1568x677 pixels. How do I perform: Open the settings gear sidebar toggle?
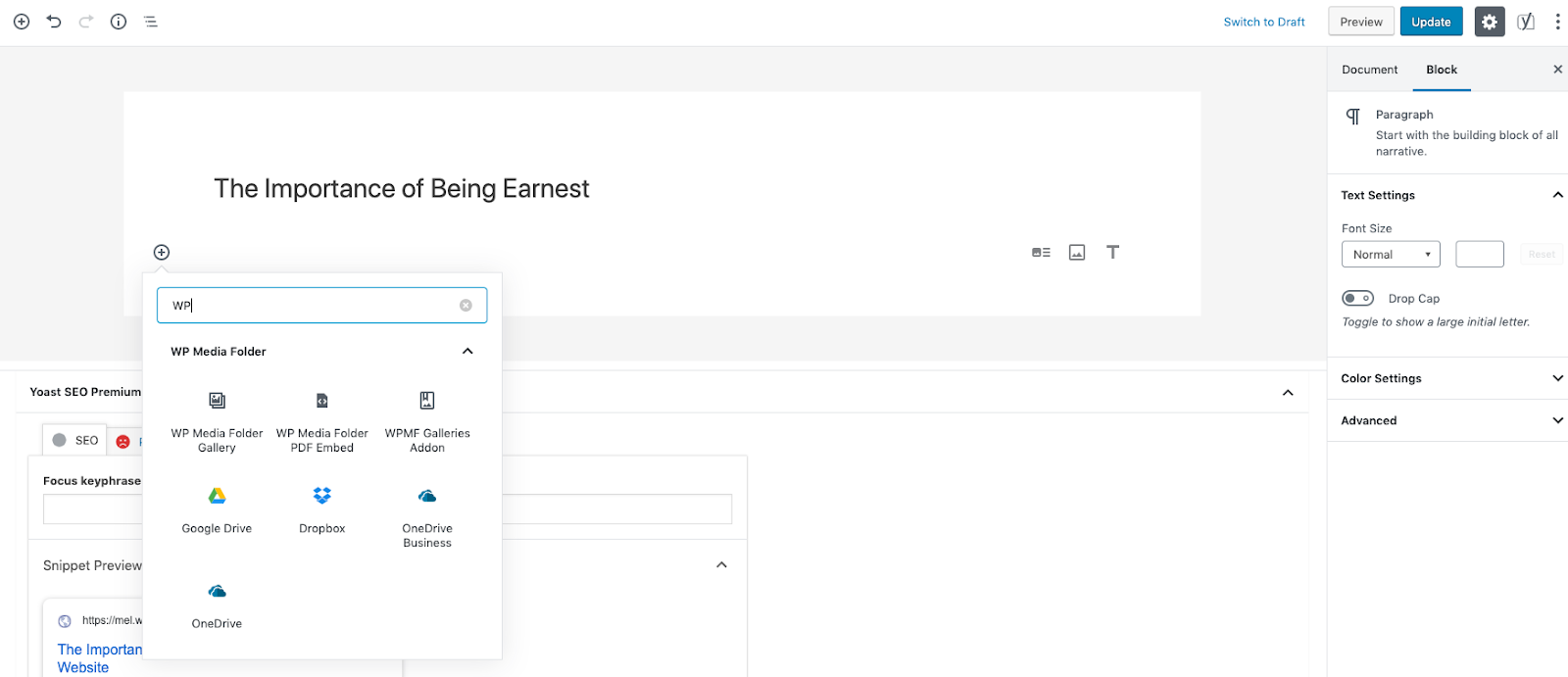point(1489,22)
